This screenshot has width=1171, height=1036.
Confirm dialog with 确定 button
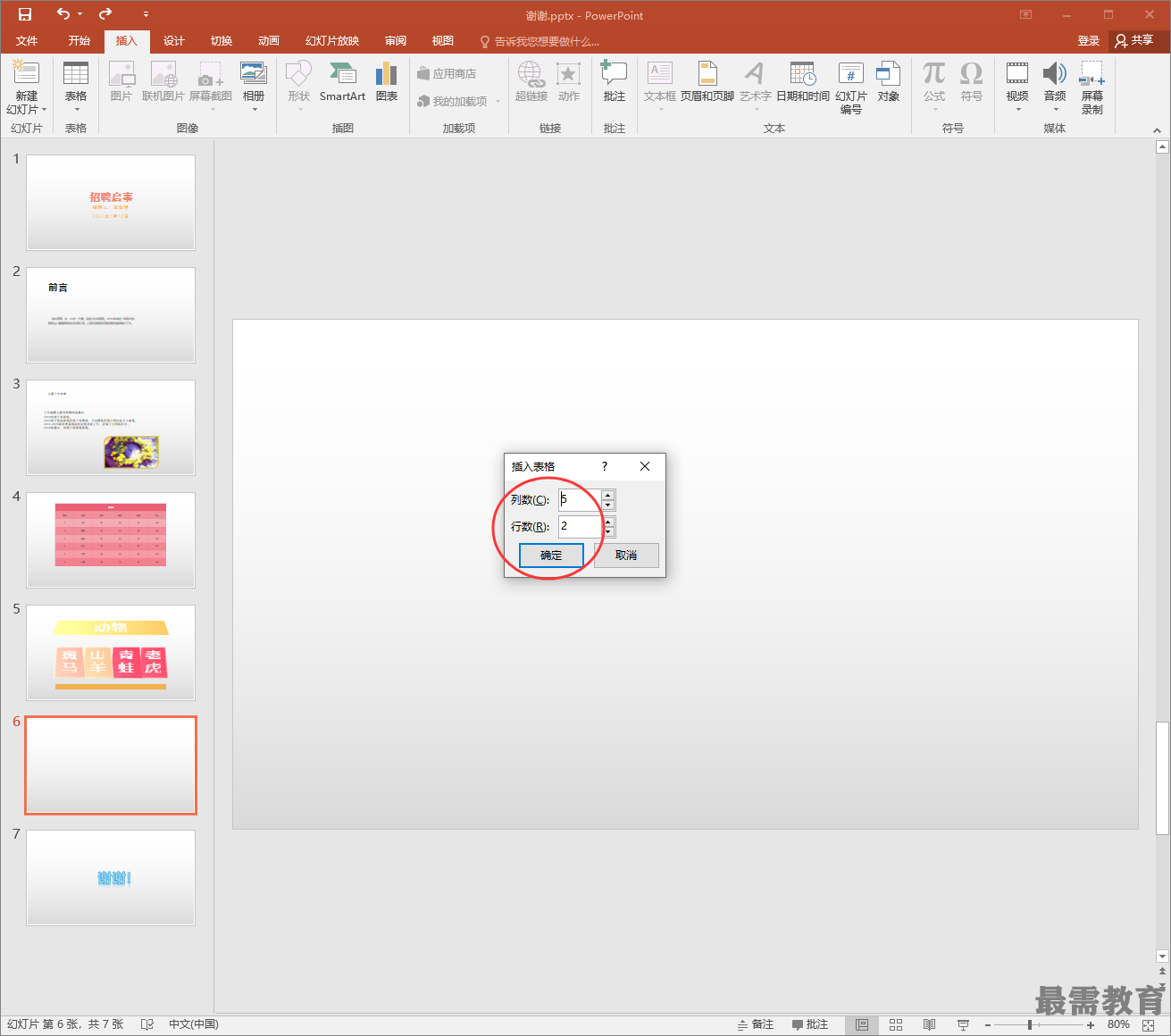point(551,556)
